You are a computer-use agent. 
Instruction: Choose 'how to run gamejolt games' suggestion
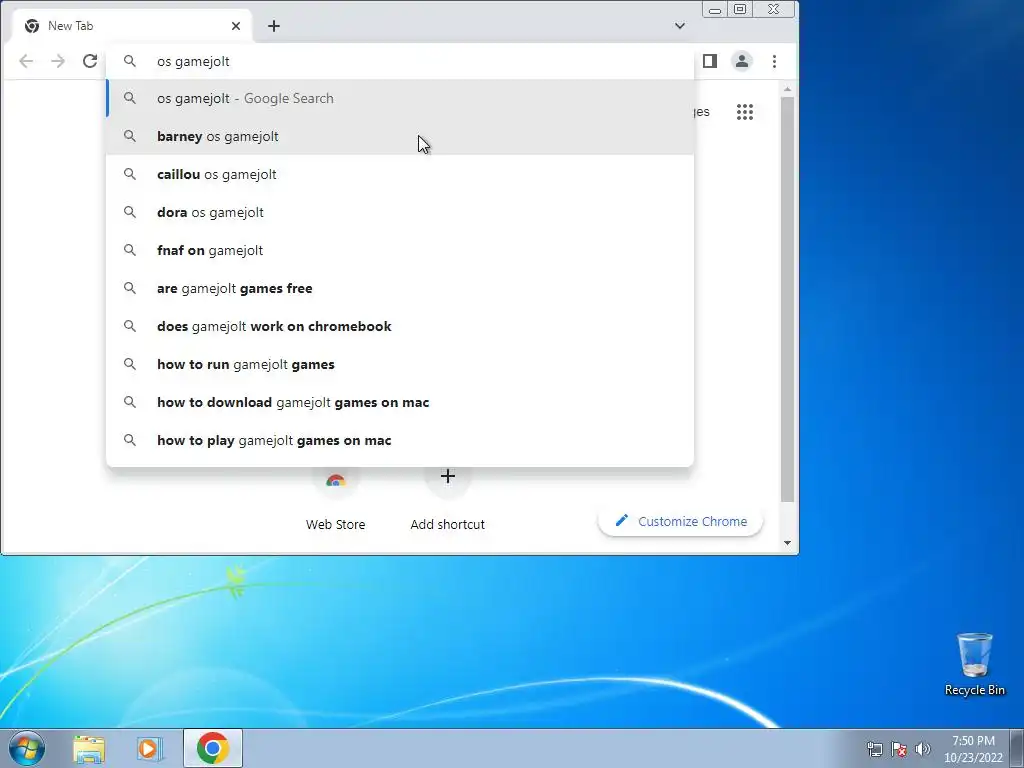(x=400, y=364)
